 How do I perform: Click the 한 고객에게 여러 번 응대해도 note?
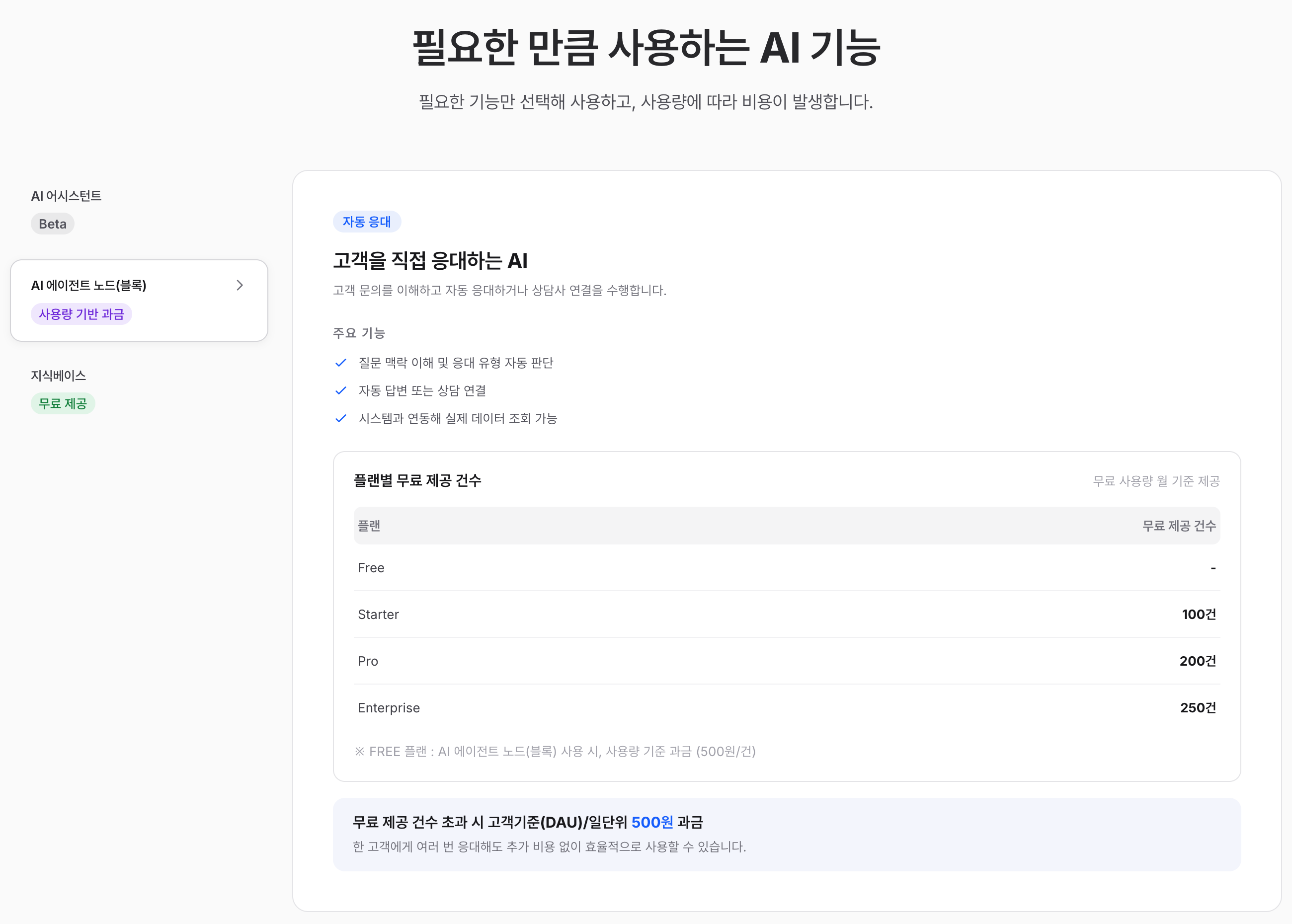[549, 847]
